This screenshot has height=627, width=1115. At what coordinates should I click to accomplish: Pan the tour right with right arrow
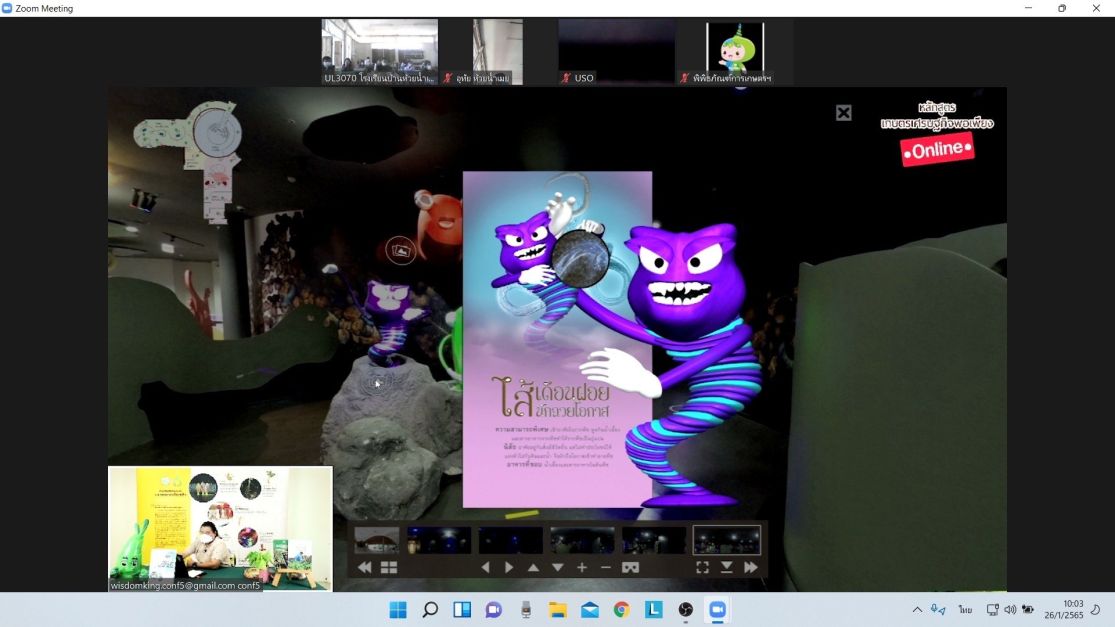coord(508,567)
